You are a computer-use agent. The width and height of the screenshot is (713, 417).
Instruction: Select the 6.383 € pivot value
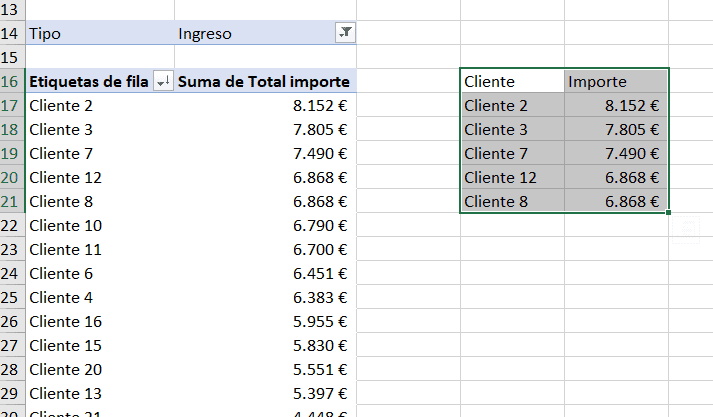pos(266,297)
